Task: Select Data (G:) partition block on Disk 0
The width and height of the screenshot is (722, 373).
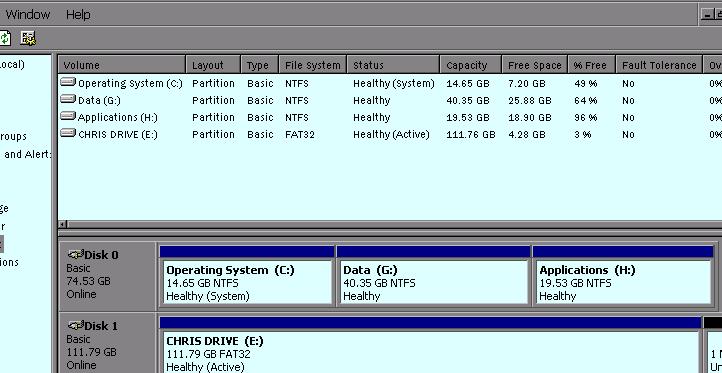Action: (433, 275)
